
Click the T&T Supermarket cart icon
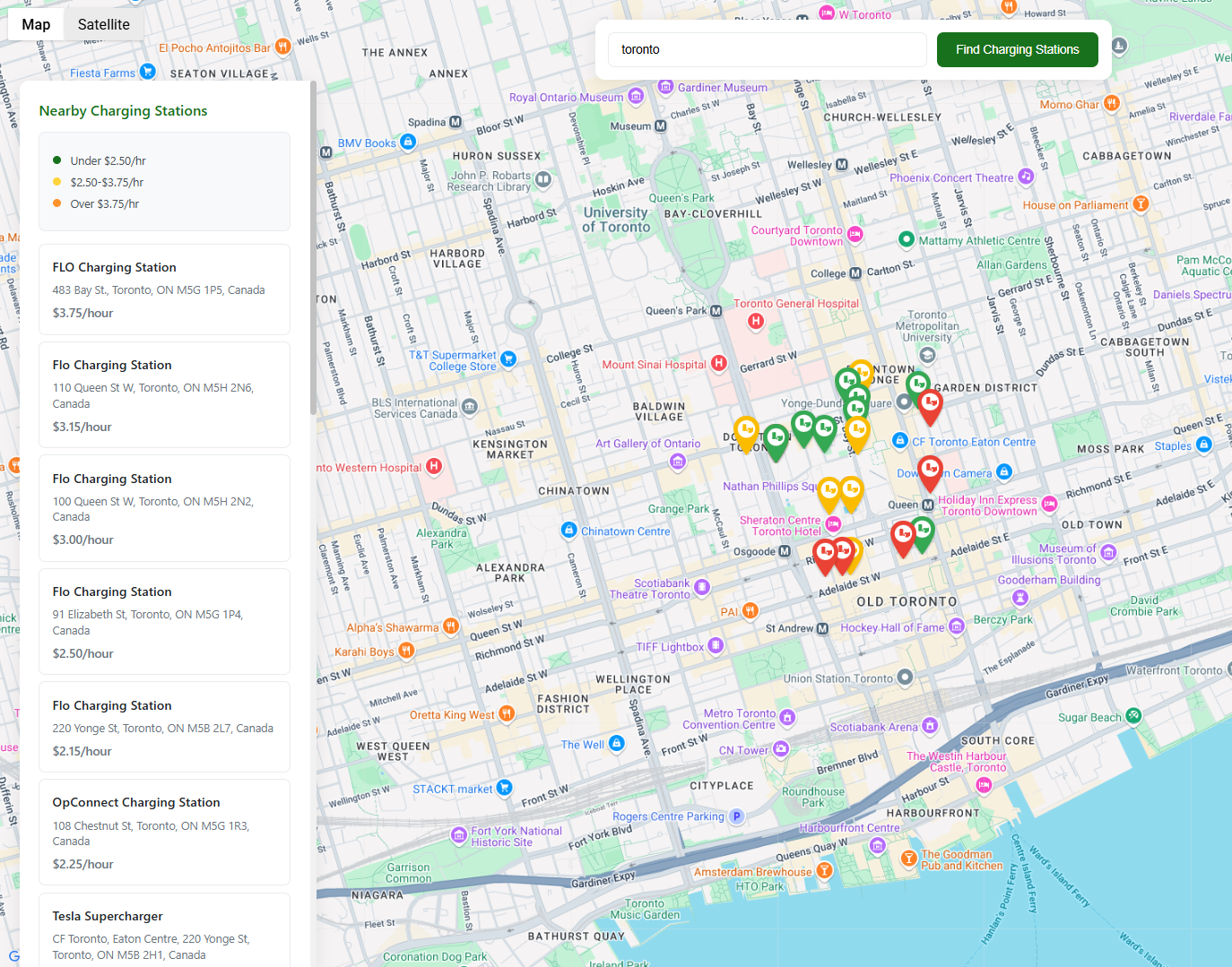[x=508, y=358]
